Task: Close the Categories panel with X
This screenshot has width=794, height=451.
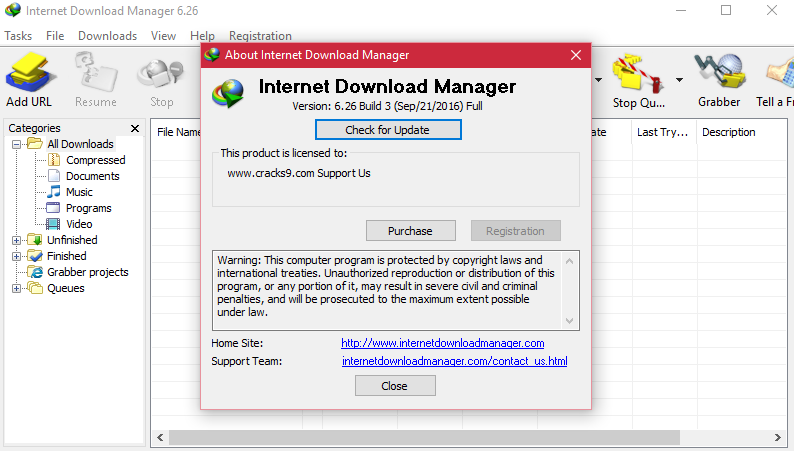Action: [x=135, y=128]
